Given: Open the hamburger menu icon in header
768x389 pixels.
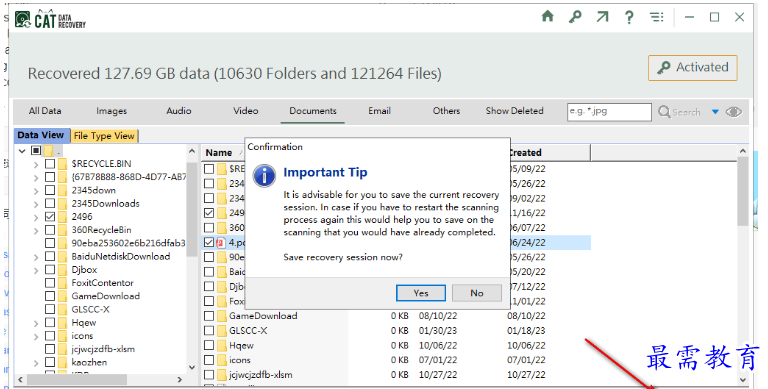Looking at the screenshot, I should (x=657, y=17).
